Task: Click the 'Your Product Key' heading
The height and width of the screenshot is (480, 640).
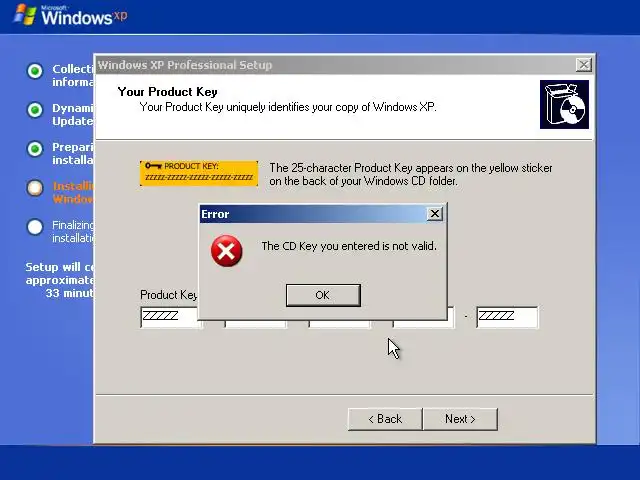Action: (x=167, y=92)
